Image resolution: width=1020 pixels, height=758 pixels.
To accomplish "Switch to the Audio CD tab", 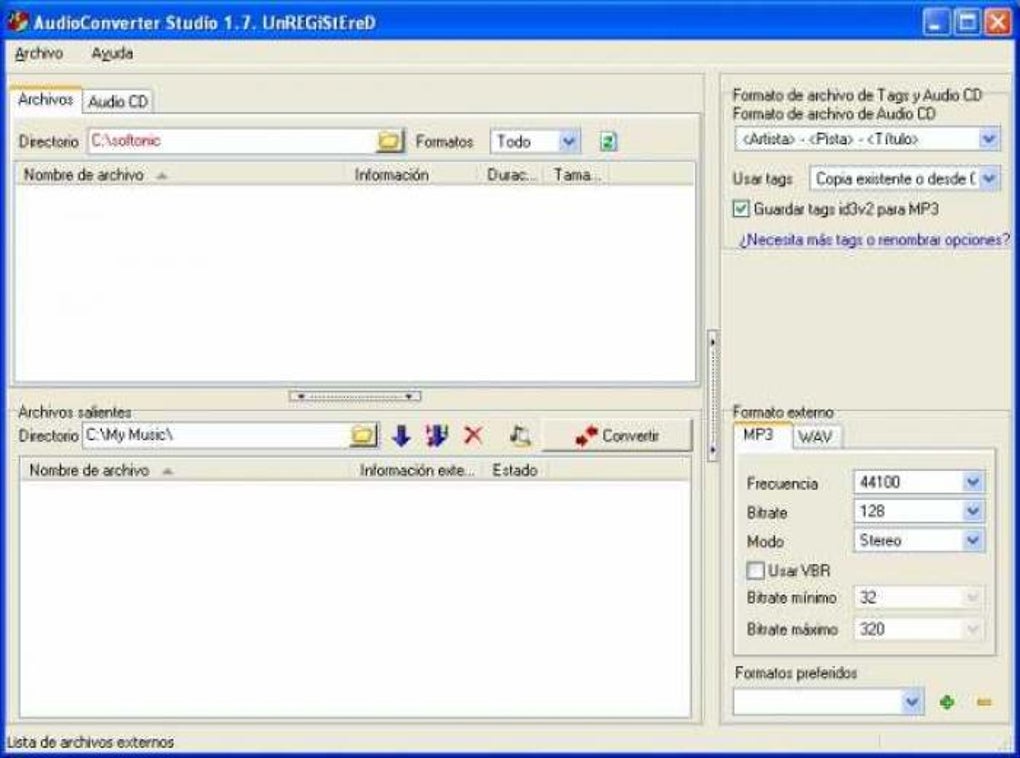I will (119, 101).
